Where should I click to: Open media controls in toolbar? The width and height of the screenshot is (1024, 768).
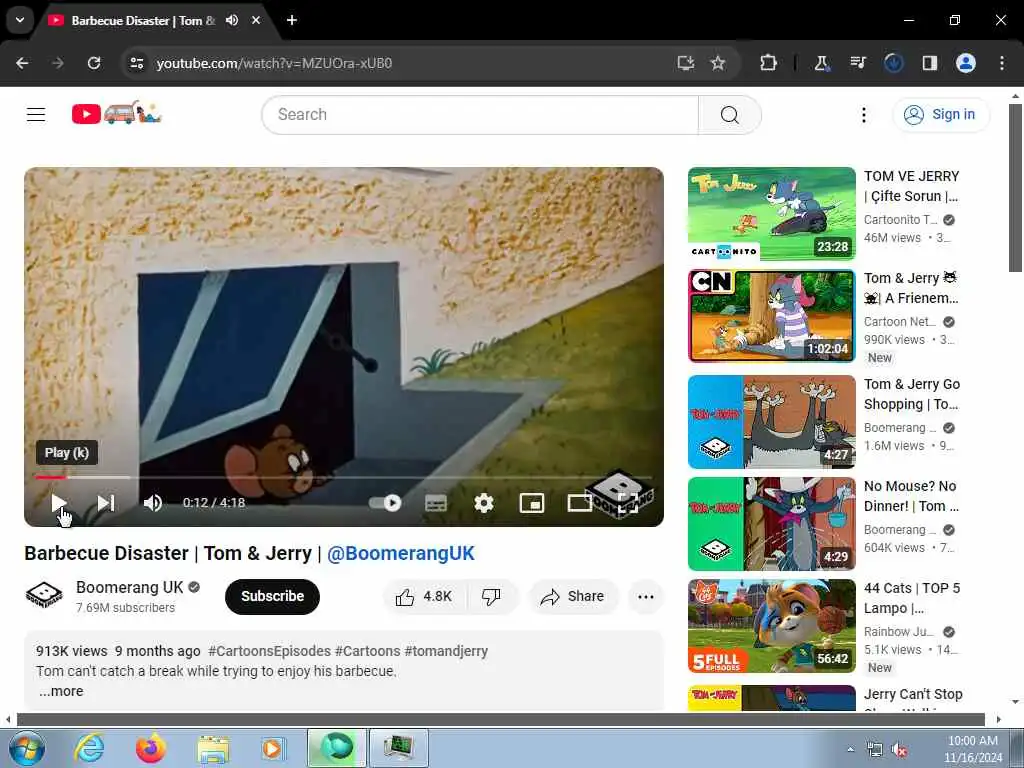[x=857, y=63]
